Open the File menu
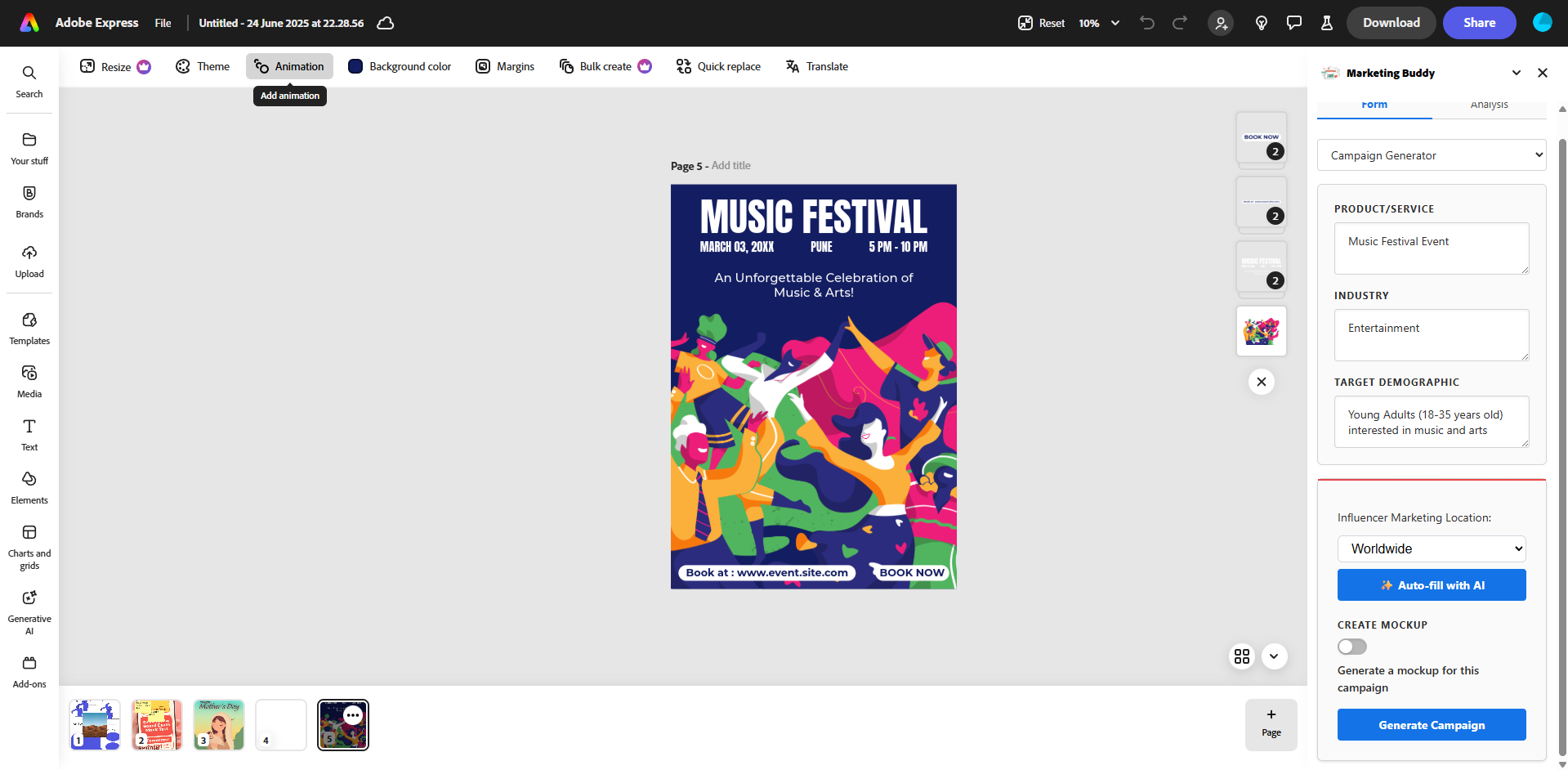Viewport: 1568px width, 770px height. (x=163, y=23)
